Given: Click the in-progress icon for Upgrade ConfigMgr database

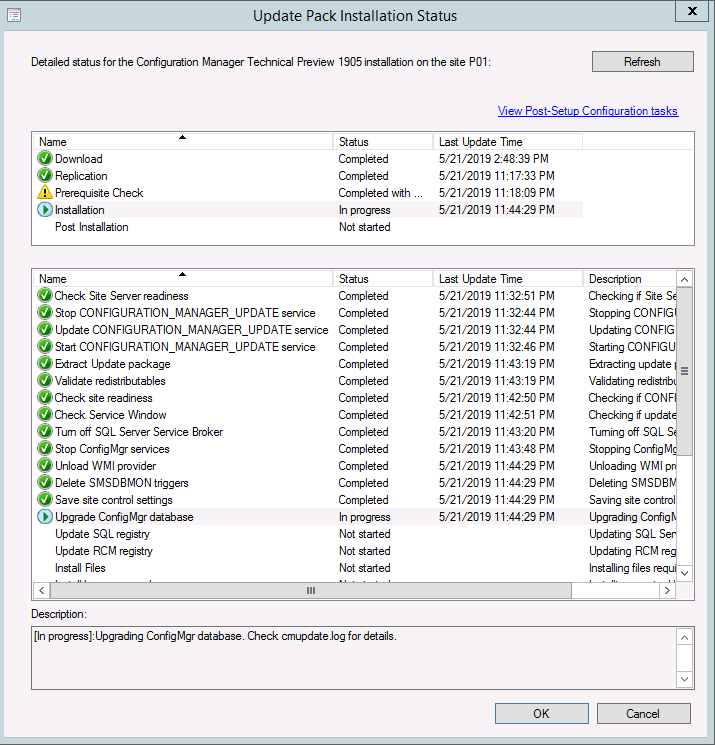Looking at the screenshot, I should [45, 516].
